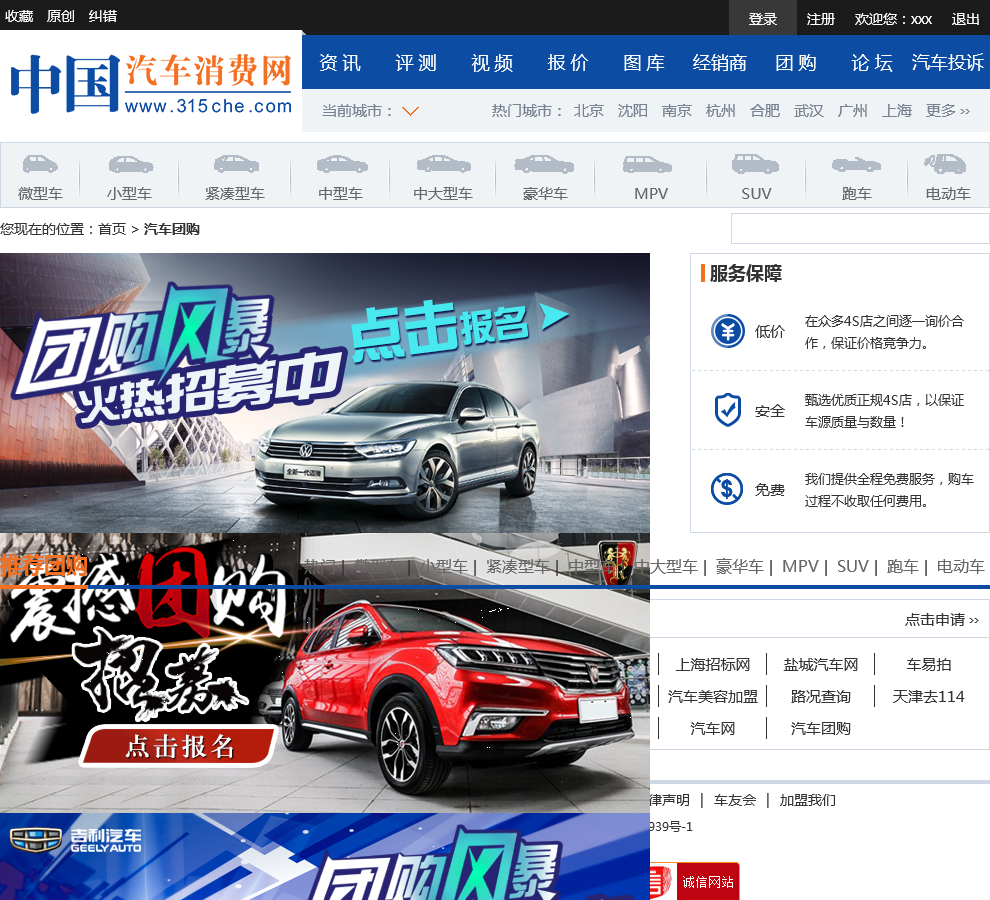Click the 中国汽车消费网 site logo
The height and width of the screenshot is (900, 990).
pyautogui.click(x=151, y=84)
